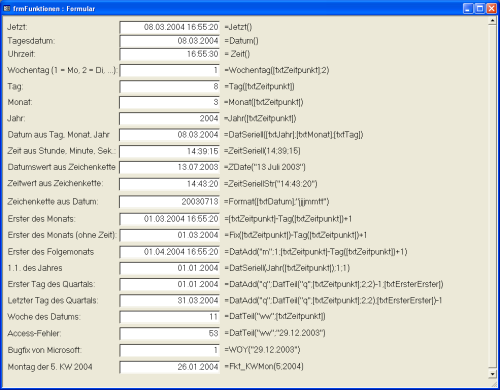This screenshot has width=500, height=390.
Task: Click the =DatTeil("ww";"29.12.2003") formula
Action: (x=275, y=333)
